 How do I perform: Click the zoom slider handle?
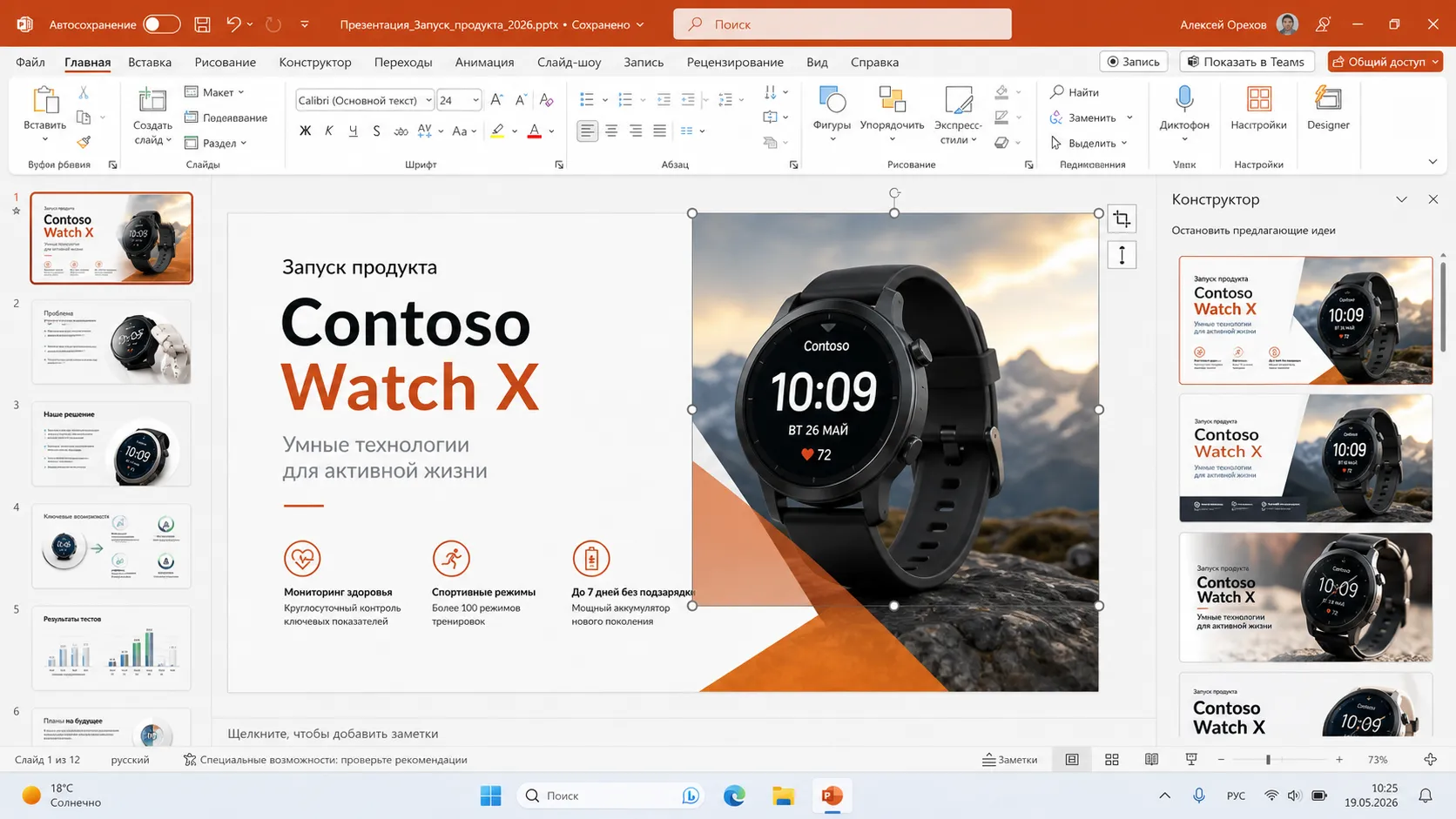[1268, 760]
